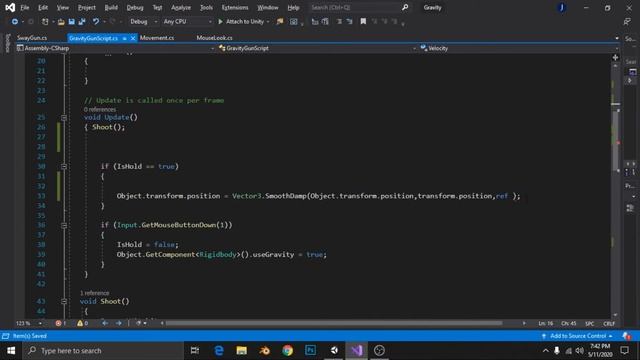Open the 123% zoom level dropdown
Viewport: 640px width, 360px height.
coord(29,323)
